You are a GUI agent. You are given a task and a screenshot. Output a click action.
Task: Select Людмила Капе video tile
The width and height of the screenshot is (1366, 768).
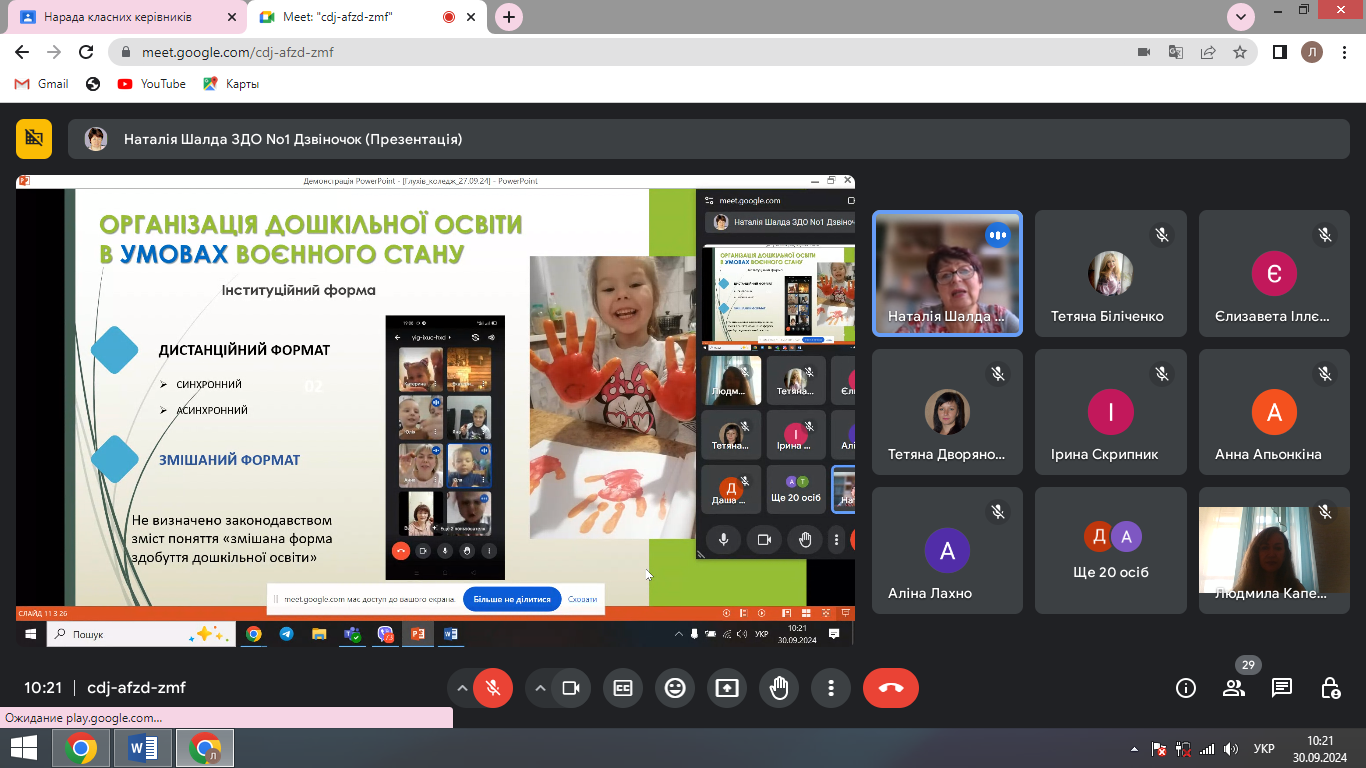click(x=1270, y=550)
